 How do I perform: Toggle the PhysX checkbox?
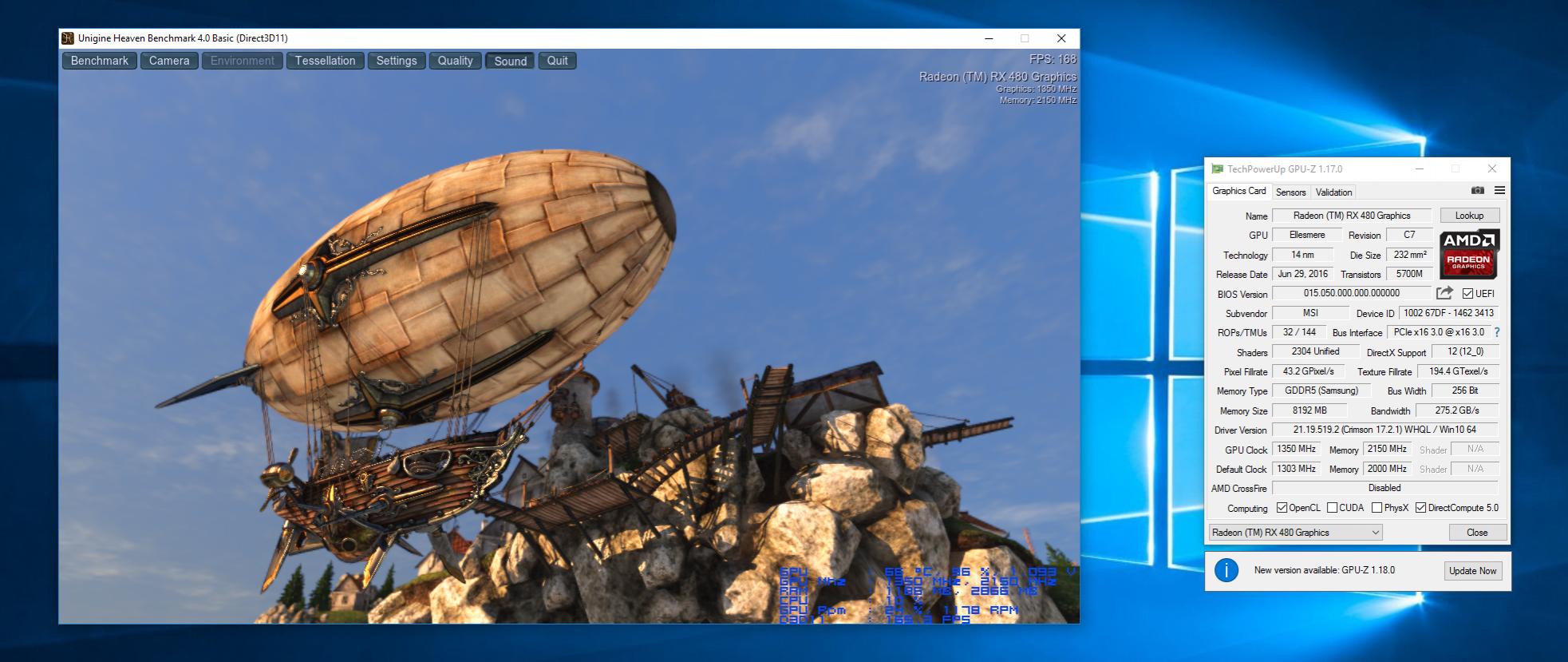(x=1376, y=508)
